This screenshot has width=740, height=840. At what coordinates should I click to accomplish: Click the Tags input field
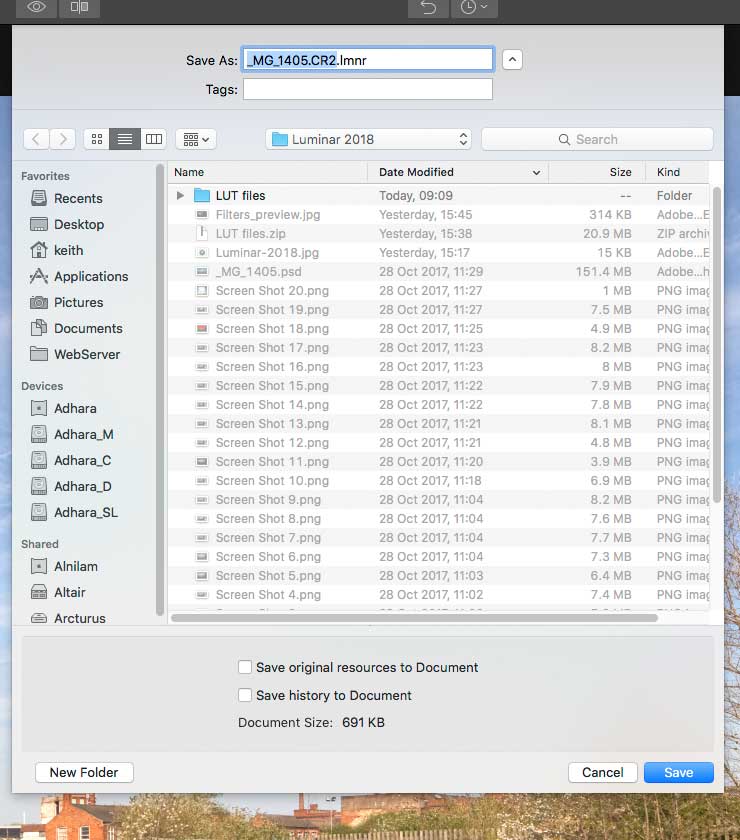(368, 89)
